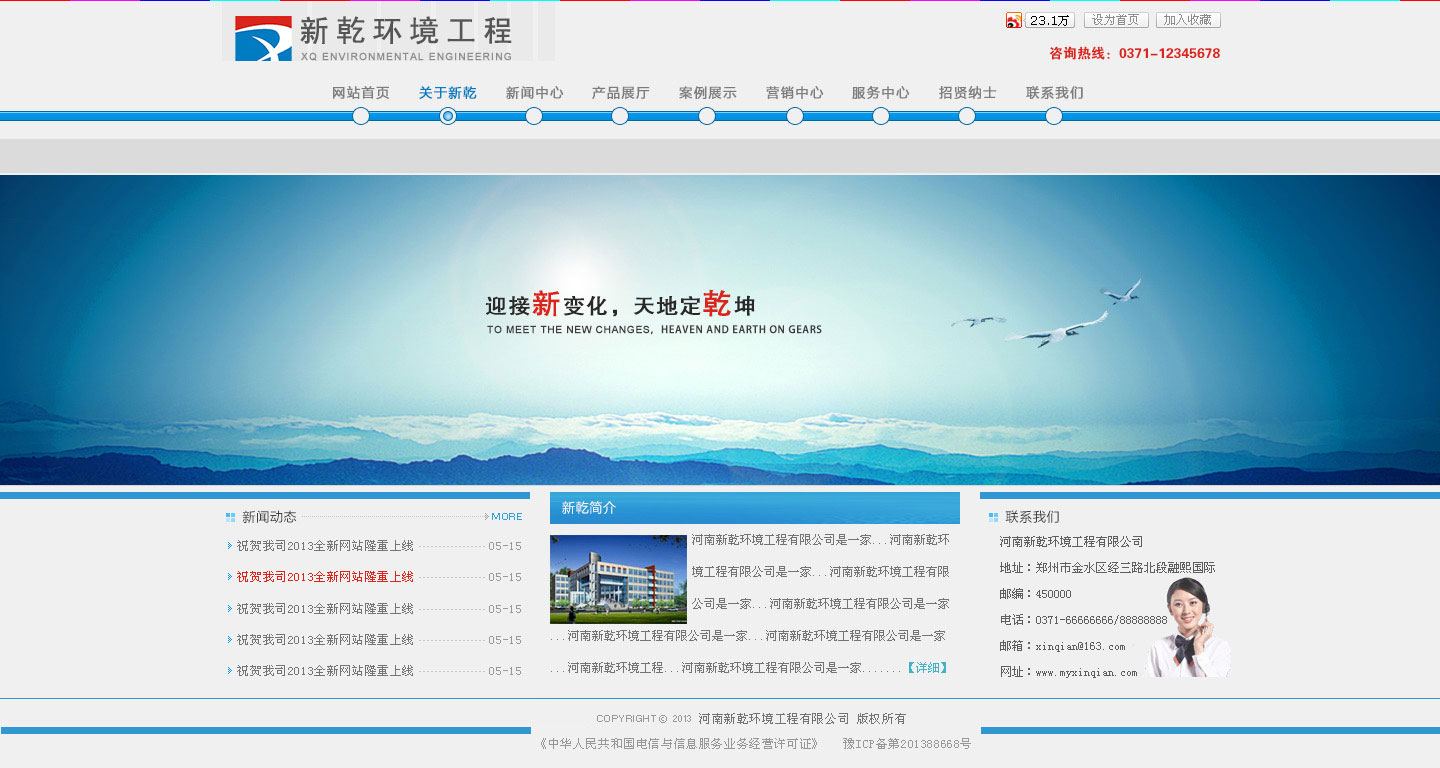This screenshot has height=768, width=1440.
Task: Click the company building thumbnail image
Action: point(618,579)
